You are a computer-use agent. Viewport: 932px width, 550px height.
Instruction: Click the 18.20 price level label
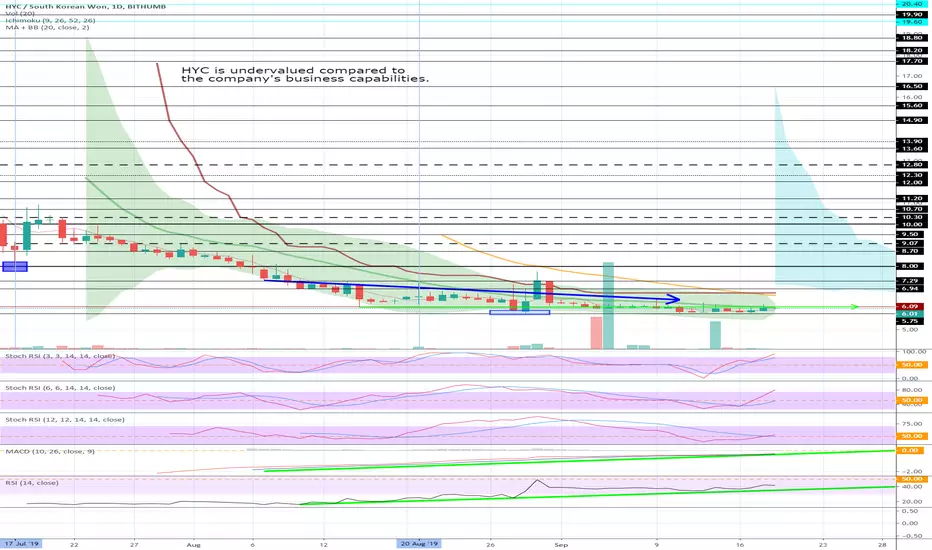click(912, 51)
